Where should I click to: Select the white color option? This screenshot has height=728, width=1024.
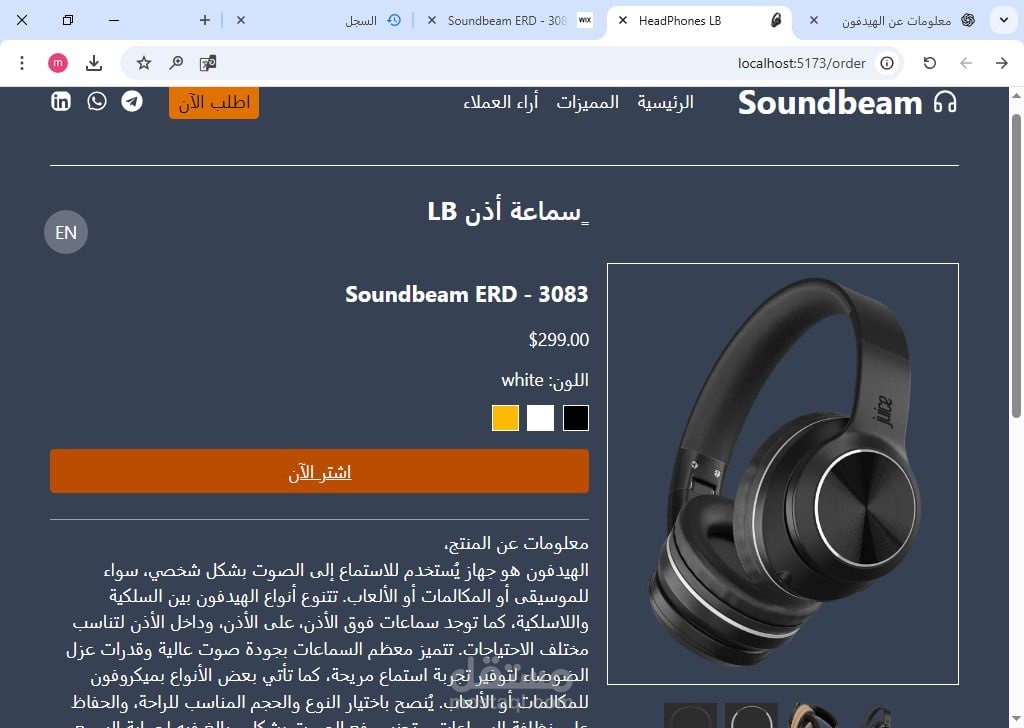pos(540,418)
